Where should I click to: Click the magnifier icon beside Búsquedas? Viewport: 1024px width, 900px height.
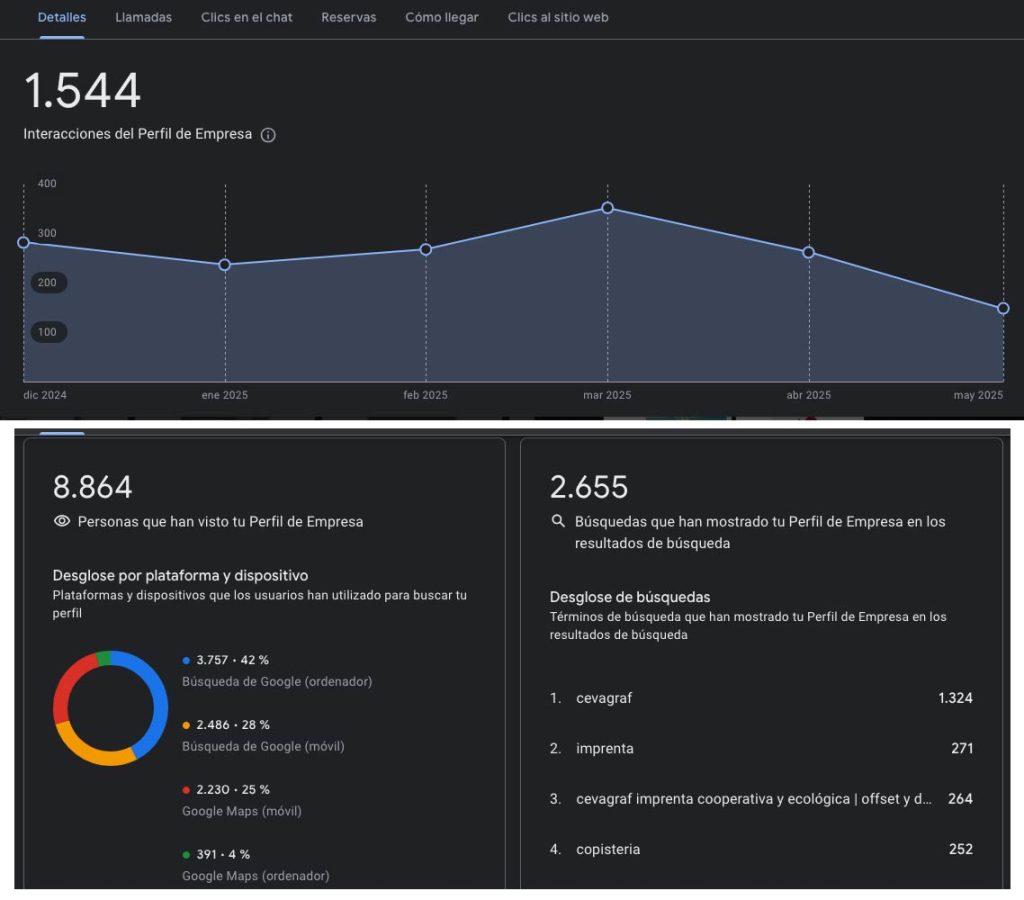558,521
